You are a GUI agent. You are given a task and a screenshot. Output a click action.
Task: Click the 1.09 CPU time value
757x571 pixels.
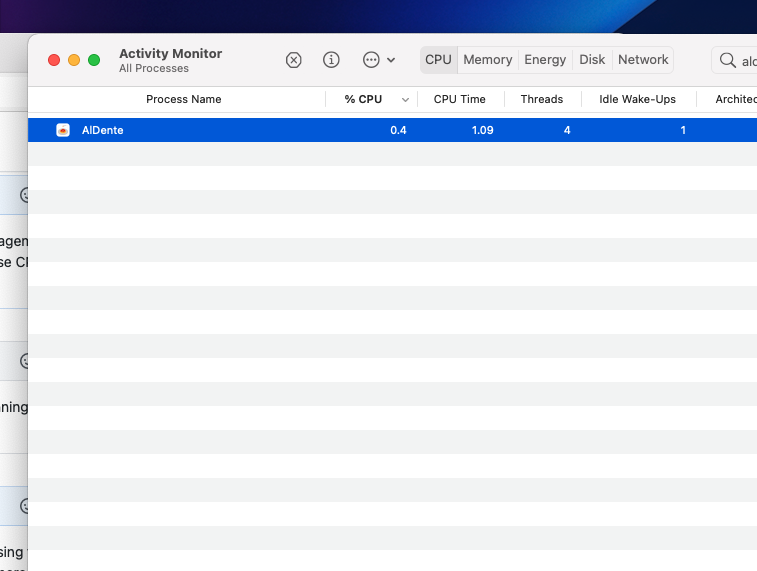[482, 130]
